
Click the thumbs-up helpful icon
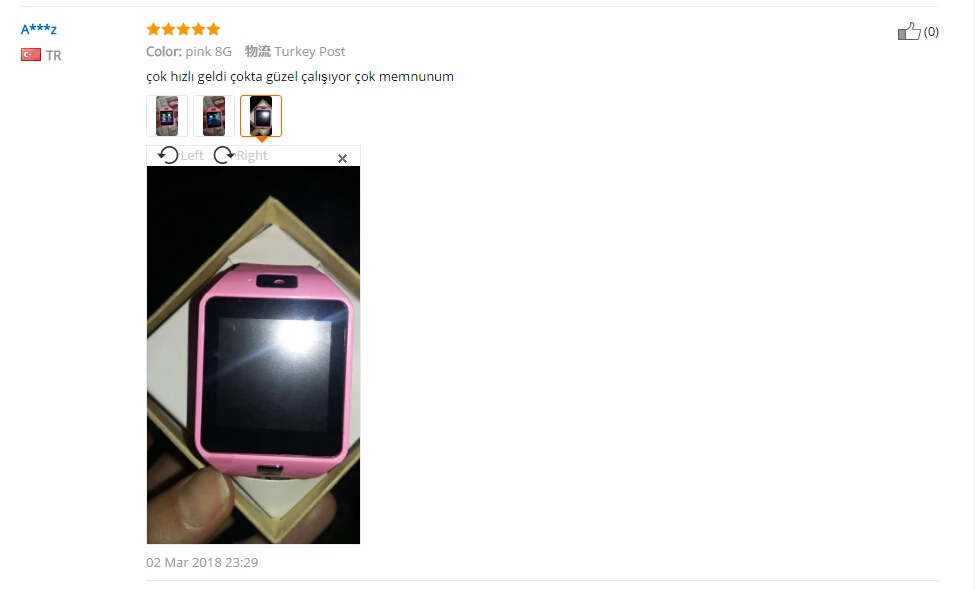[x=909, y=31]
